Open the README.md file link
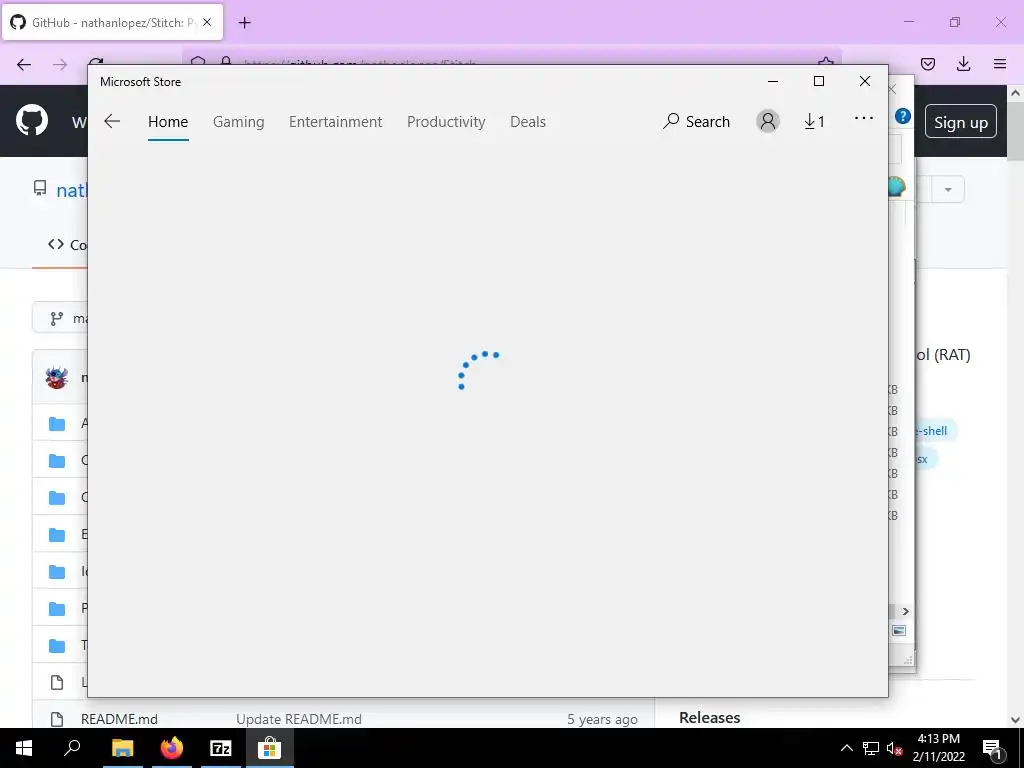 tap(119, 719)
